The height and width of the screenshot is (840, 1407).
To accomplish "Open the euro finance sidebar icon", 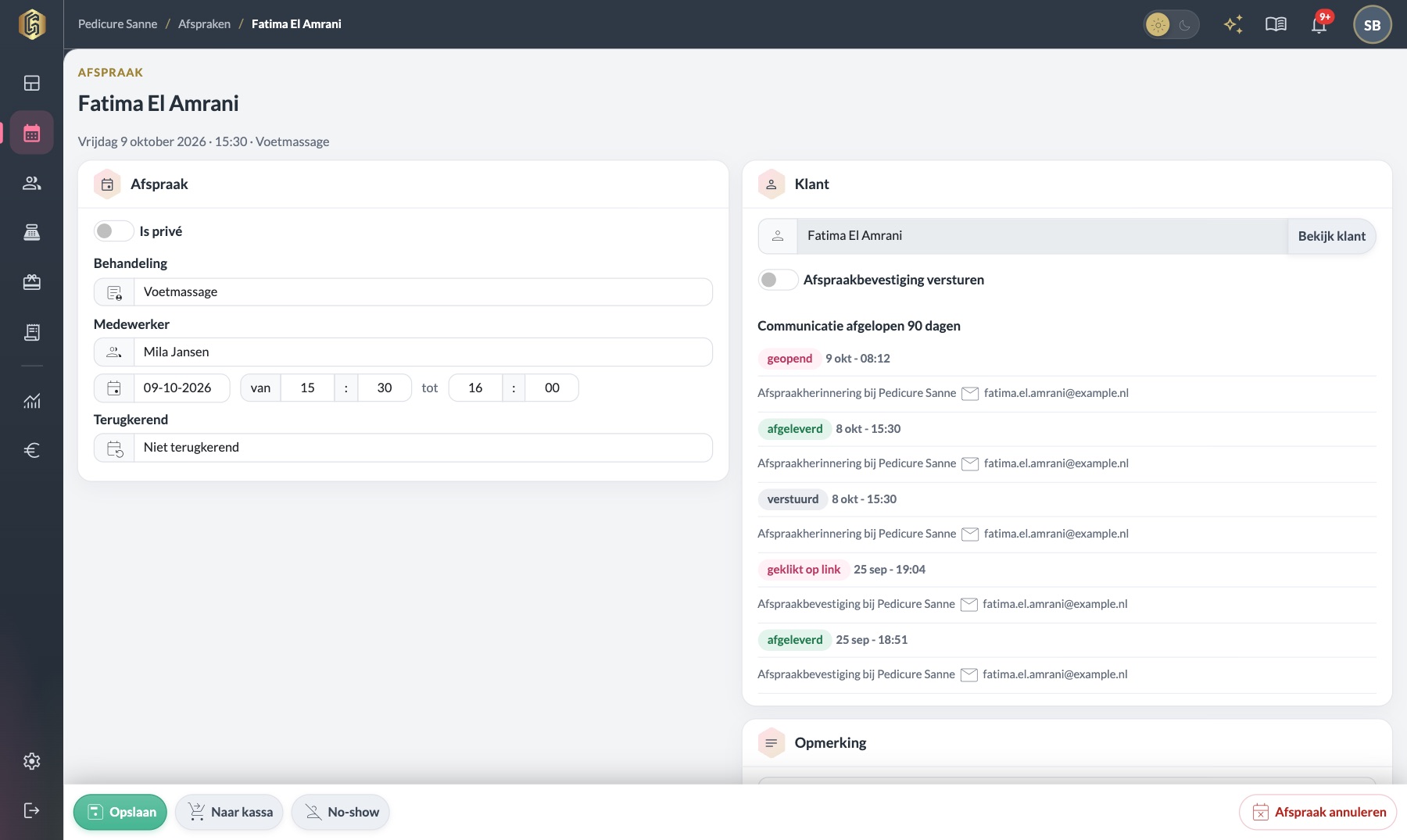I will 31,450.
